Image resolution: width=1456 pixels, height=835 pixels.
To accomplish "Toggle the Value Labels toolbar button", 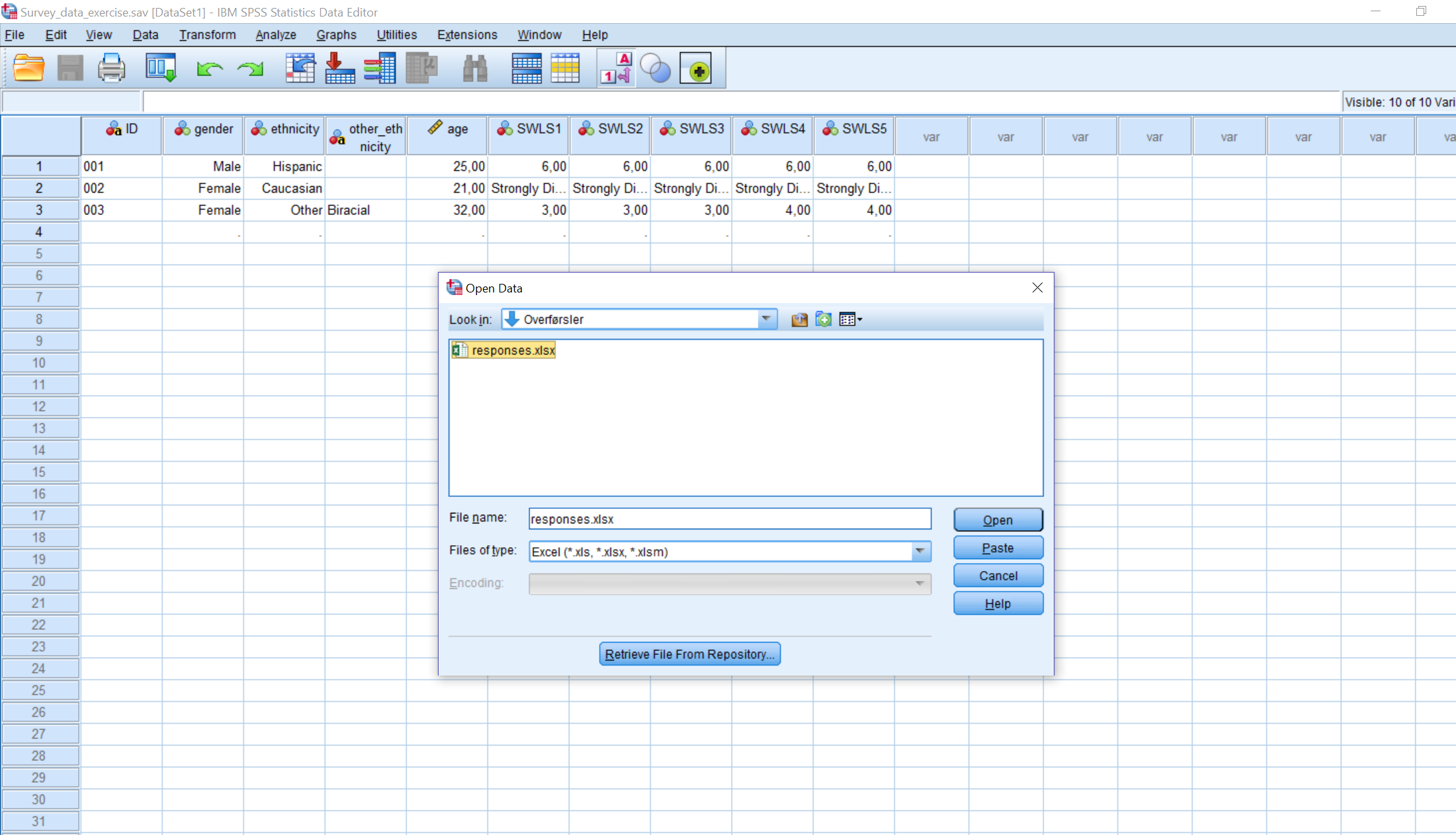I will click(x=616, y=68).
